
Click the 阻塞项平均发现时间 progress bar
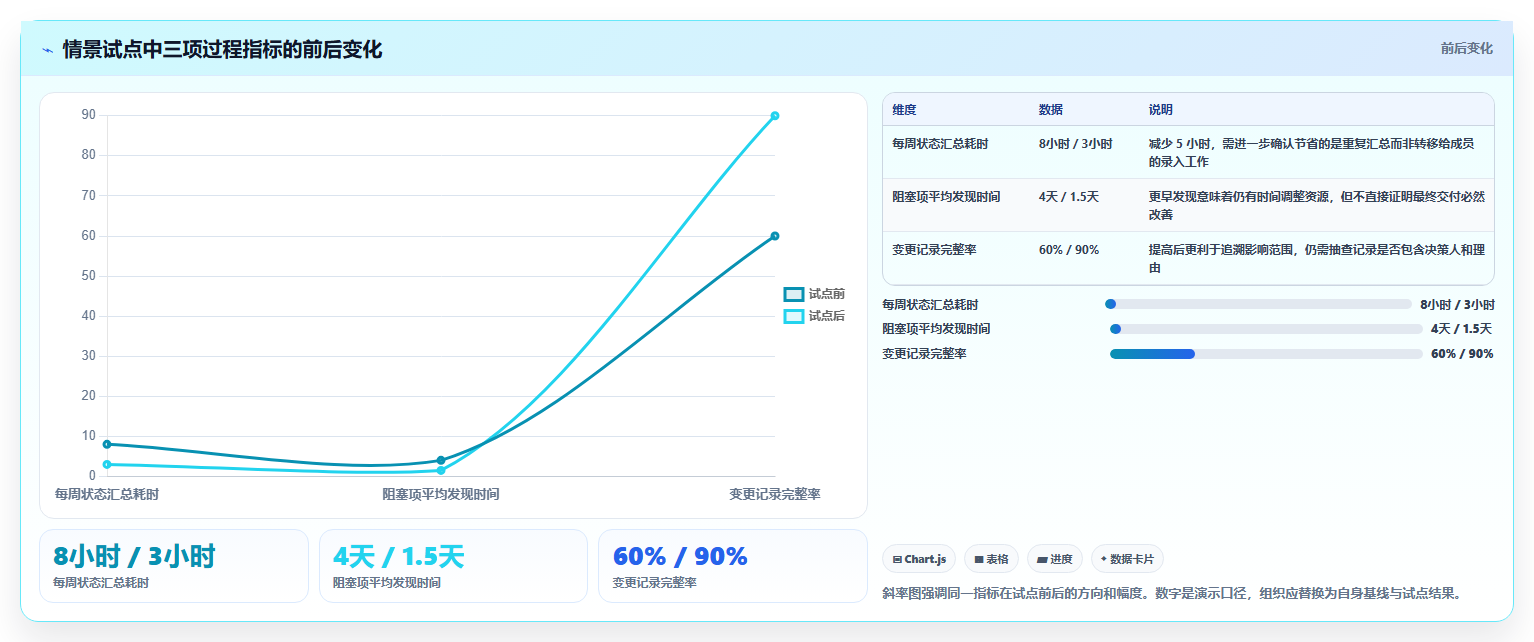[1266, 329]
